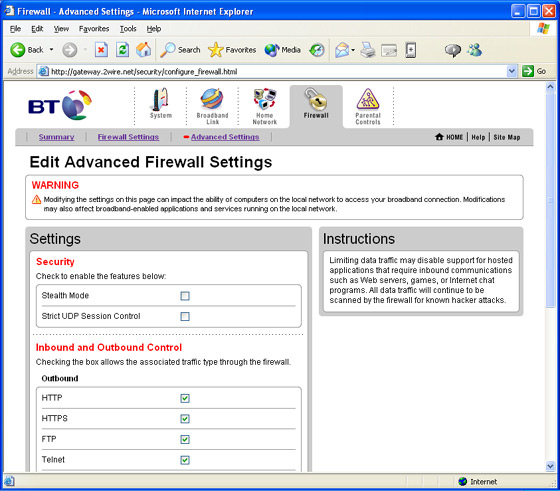Click the browser Refresh toolbar icon
The width and height of the screenshot is (560, 491).
point(122,50)
